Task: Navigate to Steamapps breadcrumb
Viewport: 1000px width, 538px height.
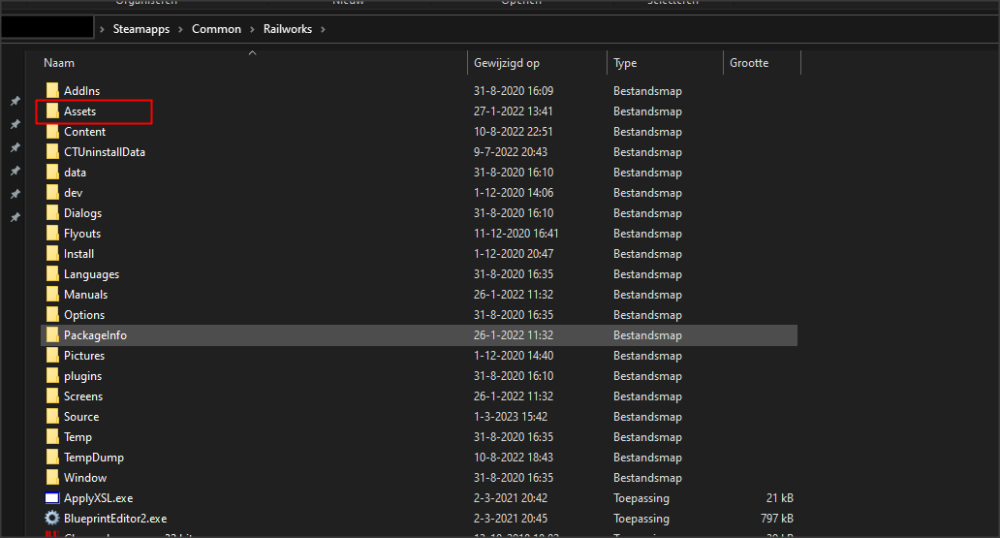Action: pyautogui.click(x=141, y=29)
